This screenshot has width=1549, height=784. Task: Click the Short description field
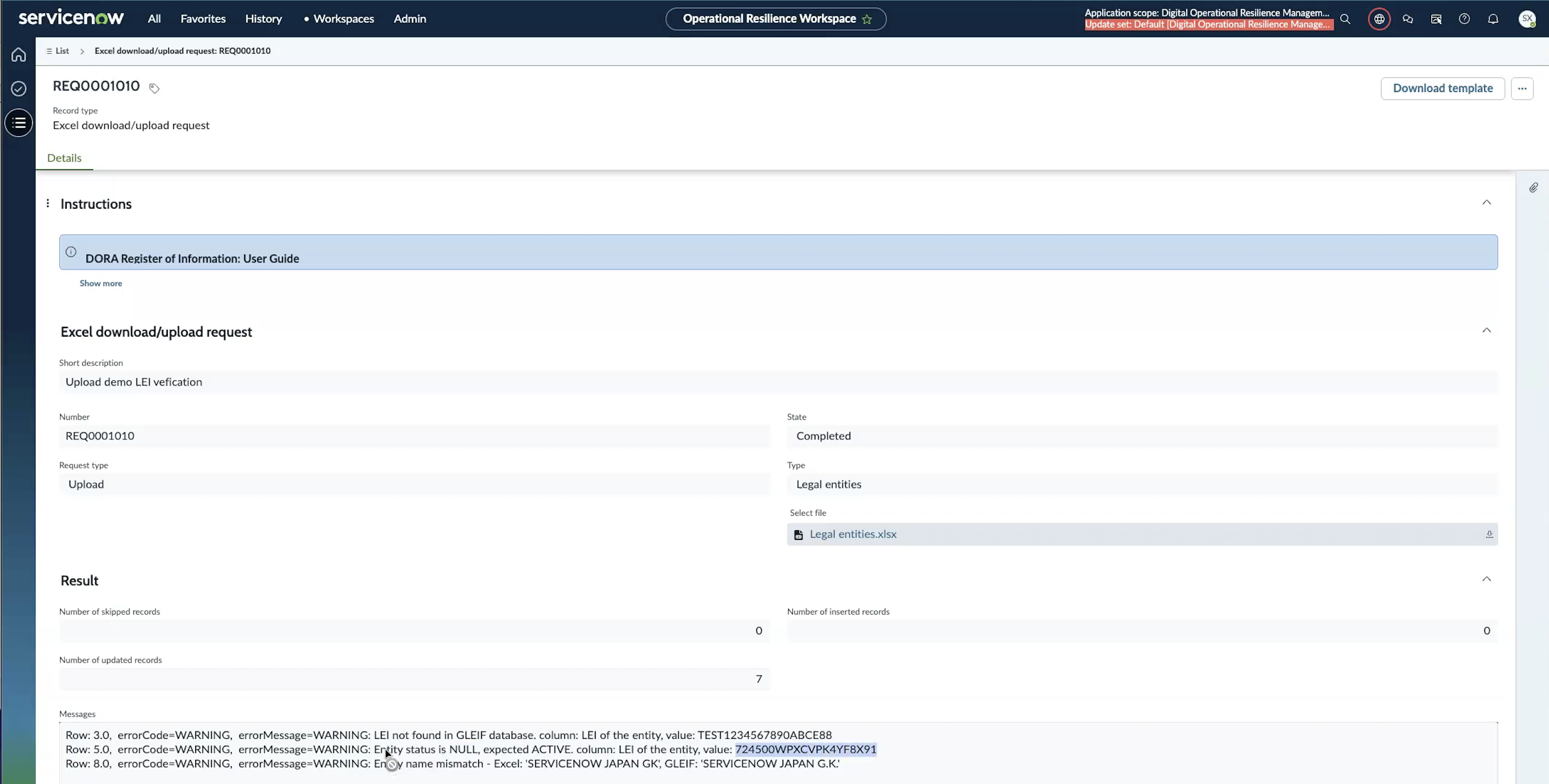778,382
